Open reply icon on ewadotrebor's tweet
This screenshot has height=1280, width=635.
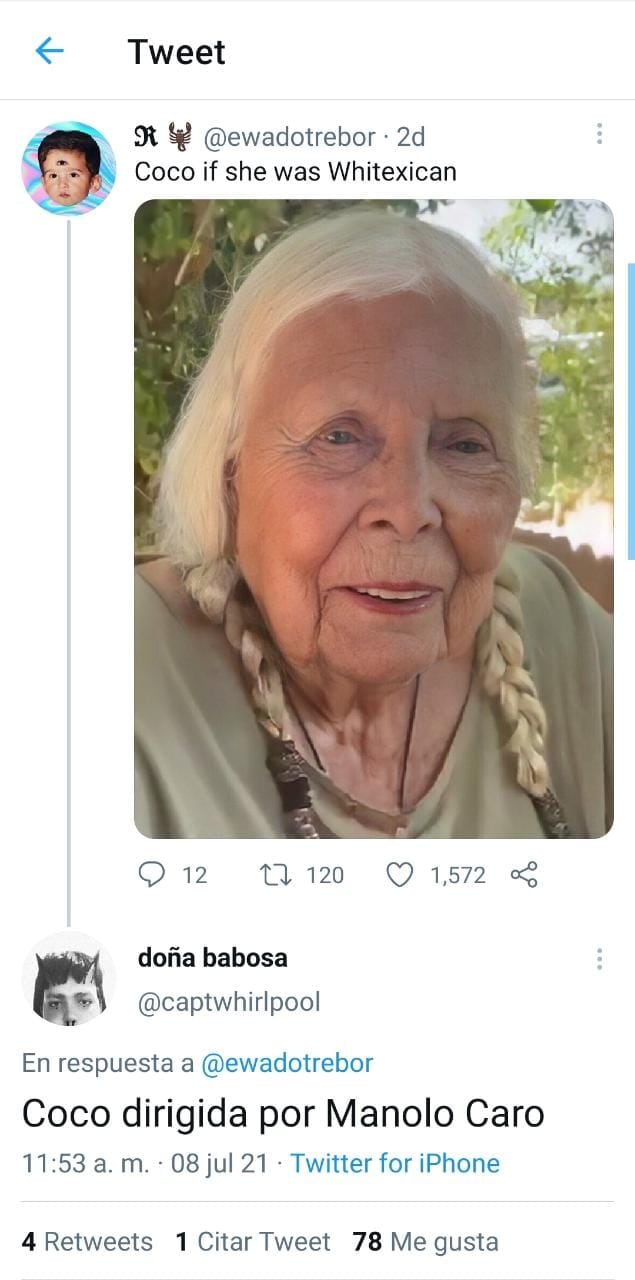[x=151, y=875]
